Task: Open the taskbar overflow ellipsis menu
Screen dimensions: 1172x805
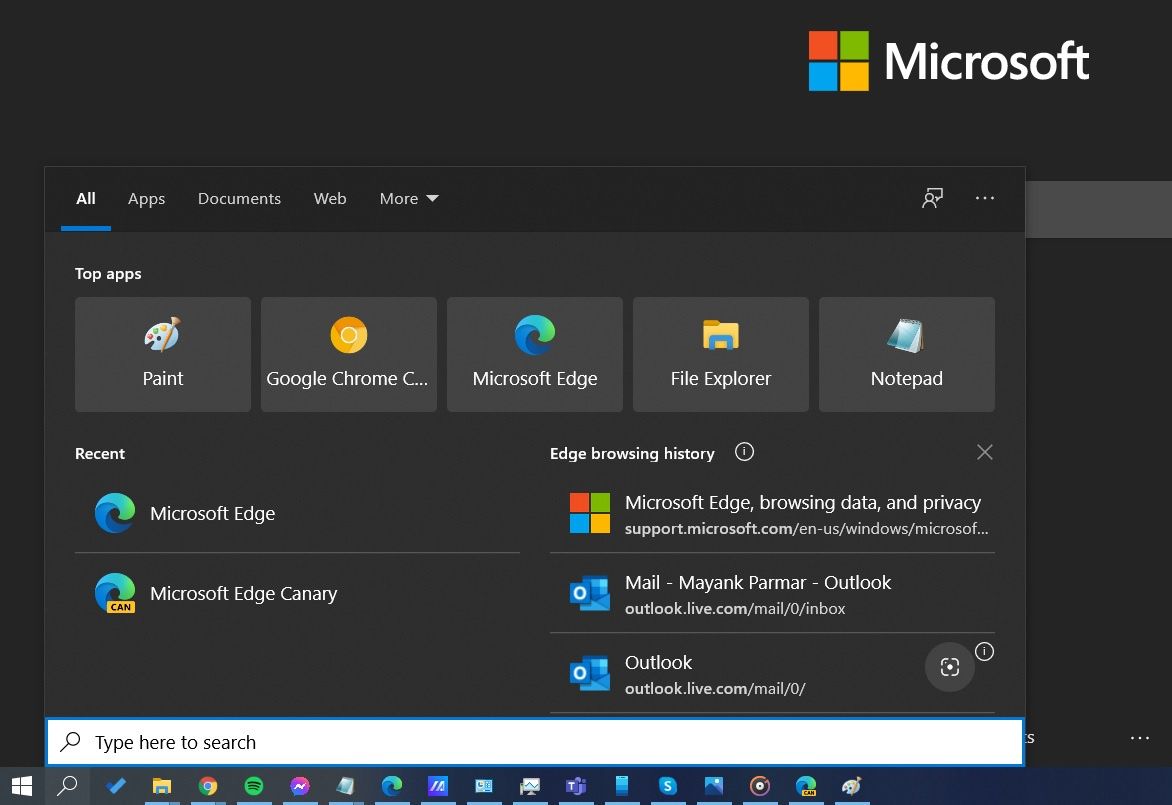Action: coord(1139,738)
